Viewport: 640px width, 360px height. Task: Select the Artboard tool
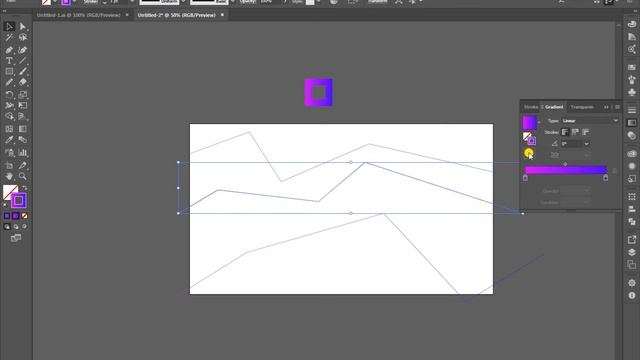tap(9, 165)
